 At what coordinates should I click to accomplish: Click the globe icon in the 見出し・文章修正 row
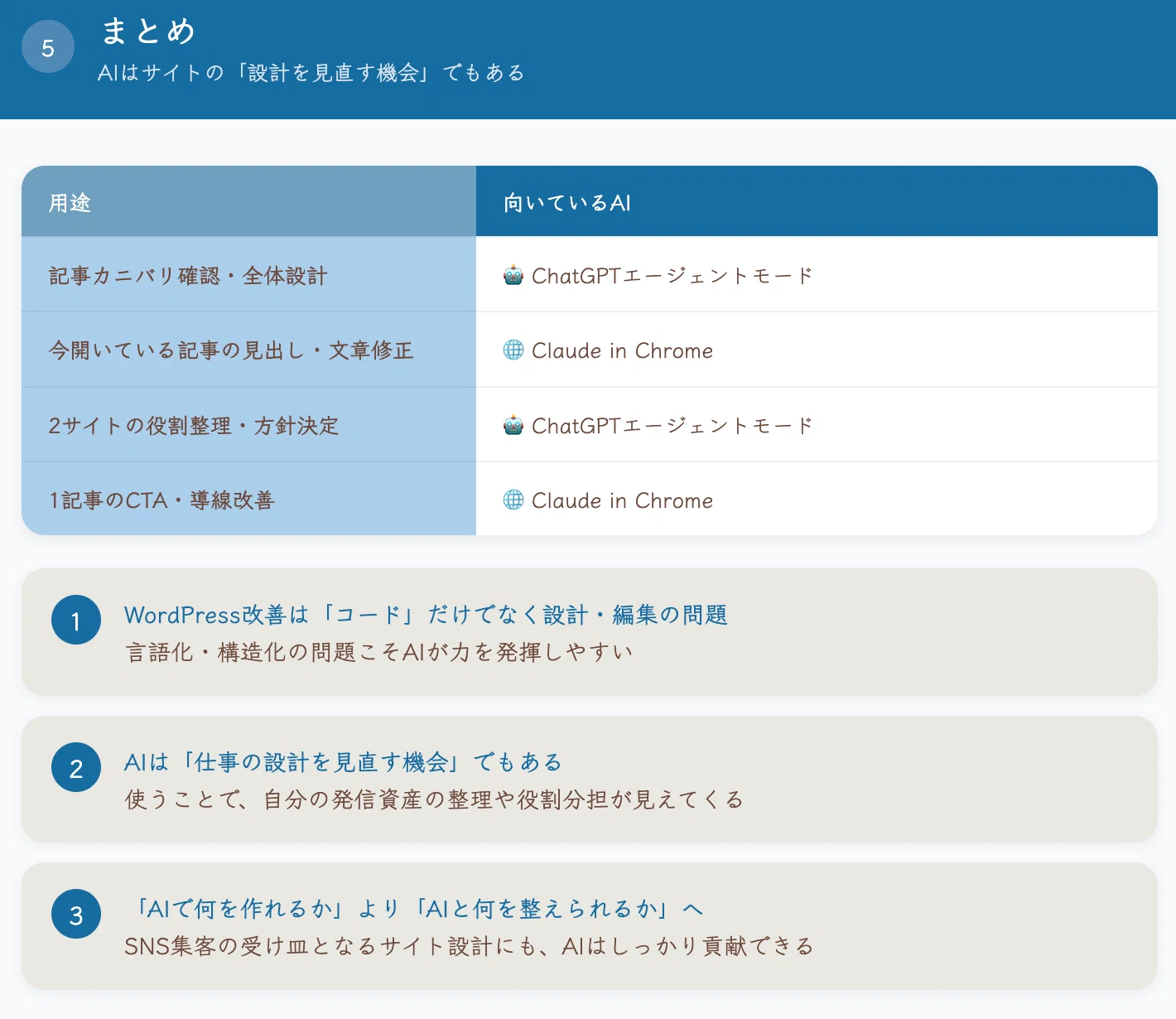tap(513, 350)
